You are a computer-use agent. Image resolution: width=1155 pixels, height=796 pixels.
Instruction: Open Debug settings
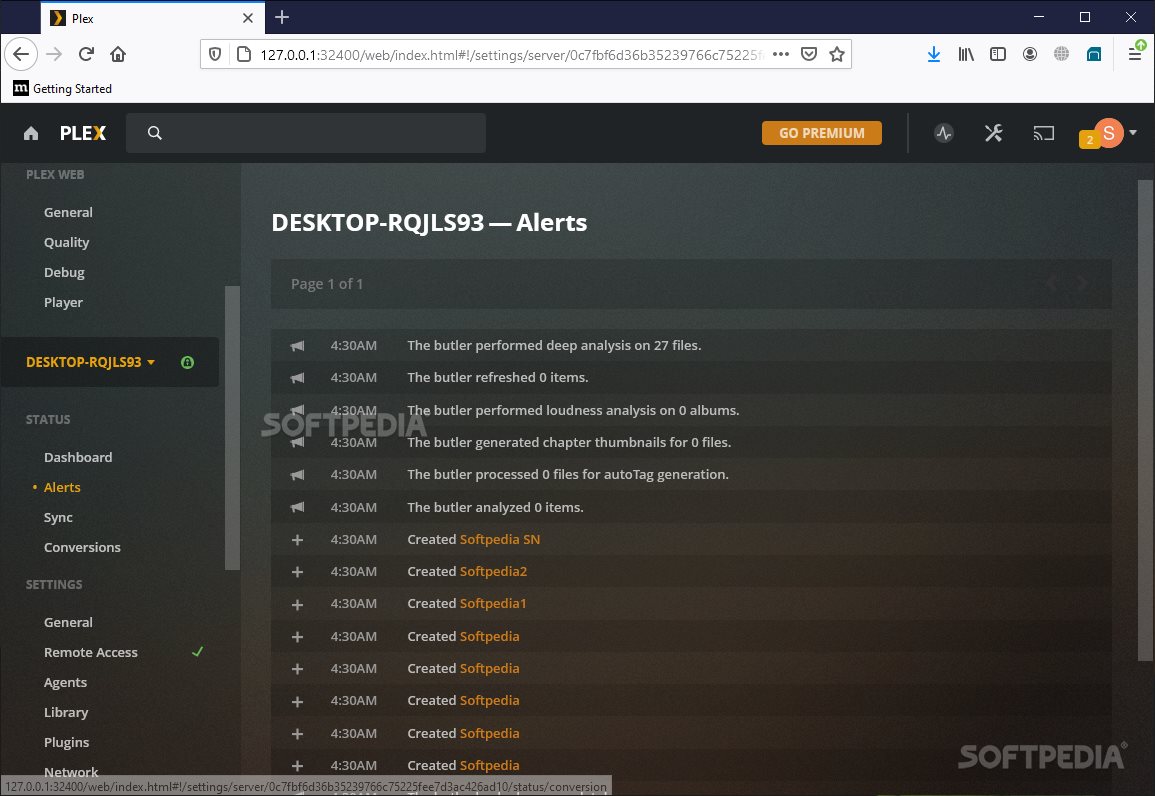click(64, 272)
